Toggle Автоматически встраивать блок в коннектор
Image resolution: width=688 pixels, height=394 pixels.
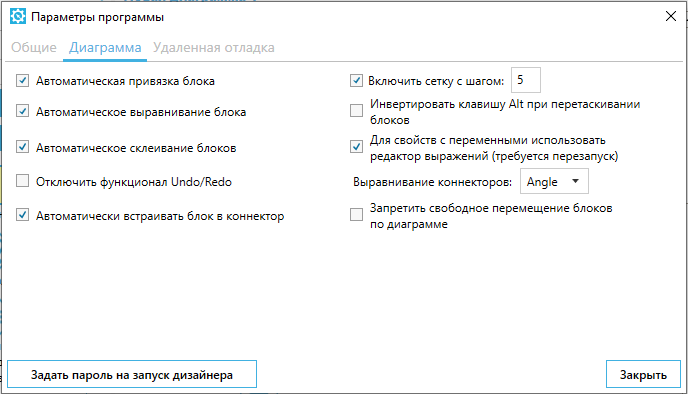[22, 215]
